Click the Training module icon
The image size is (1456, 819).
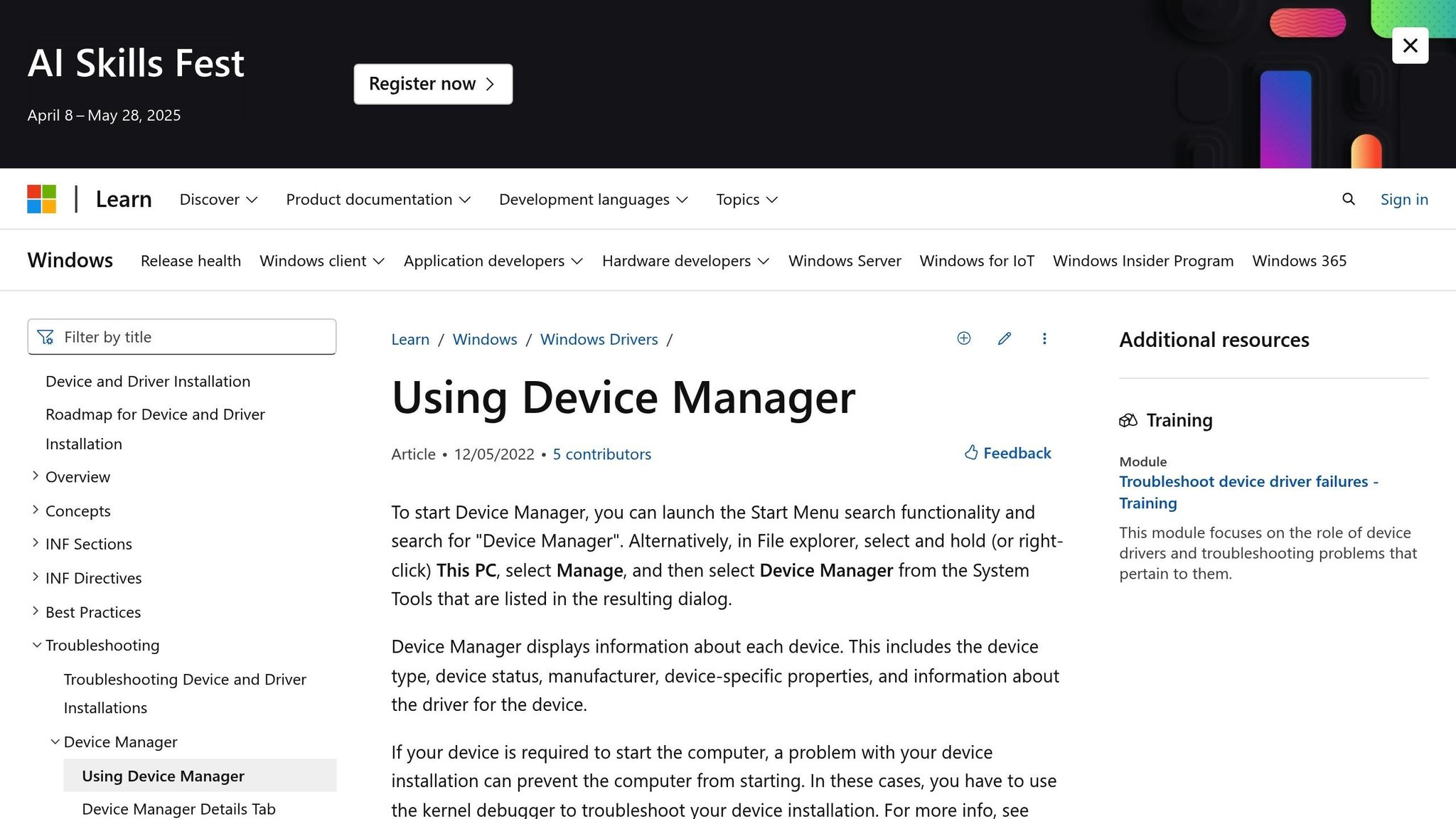click(1128, 420)
